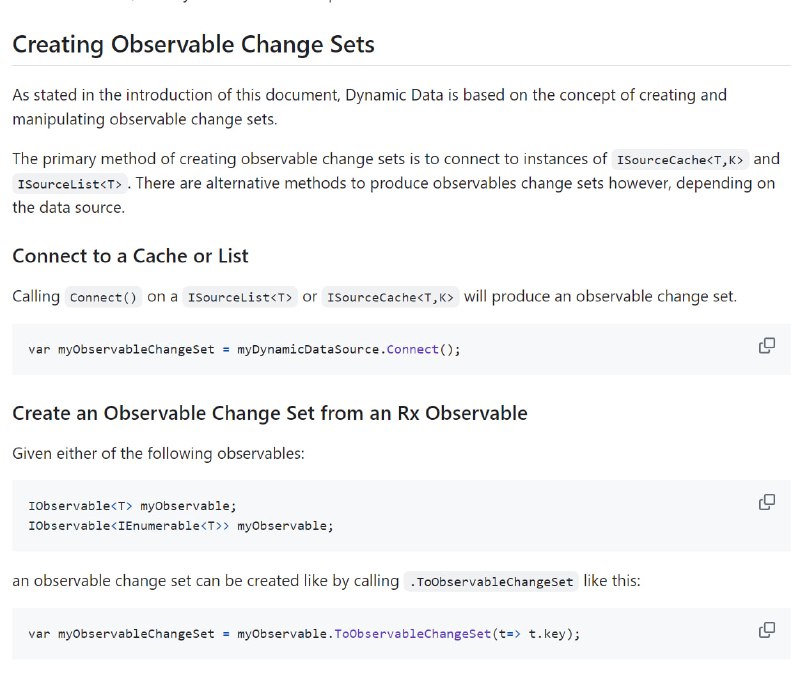Click the purple Connect method in the code block
The image size is (800, 680).
click(x=412, y=349)
